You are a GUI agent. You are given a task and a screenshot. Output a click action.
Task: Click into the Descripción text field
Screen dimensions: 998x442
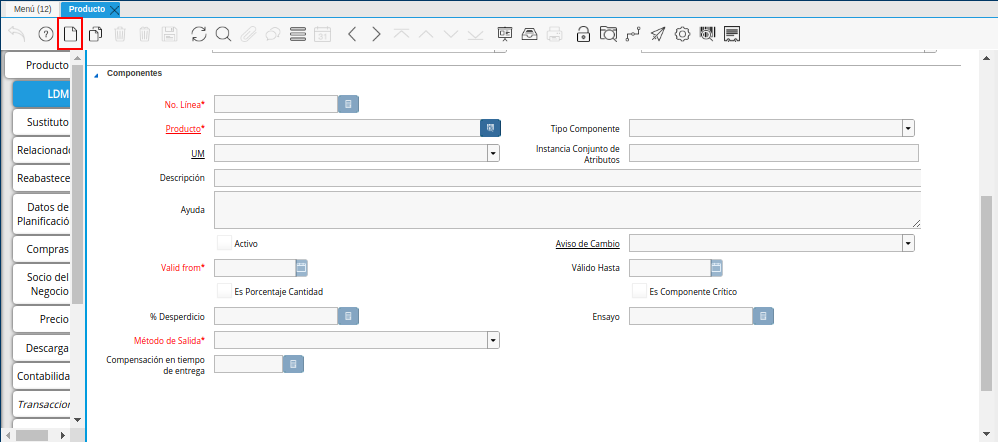click(x=566, y=178)
